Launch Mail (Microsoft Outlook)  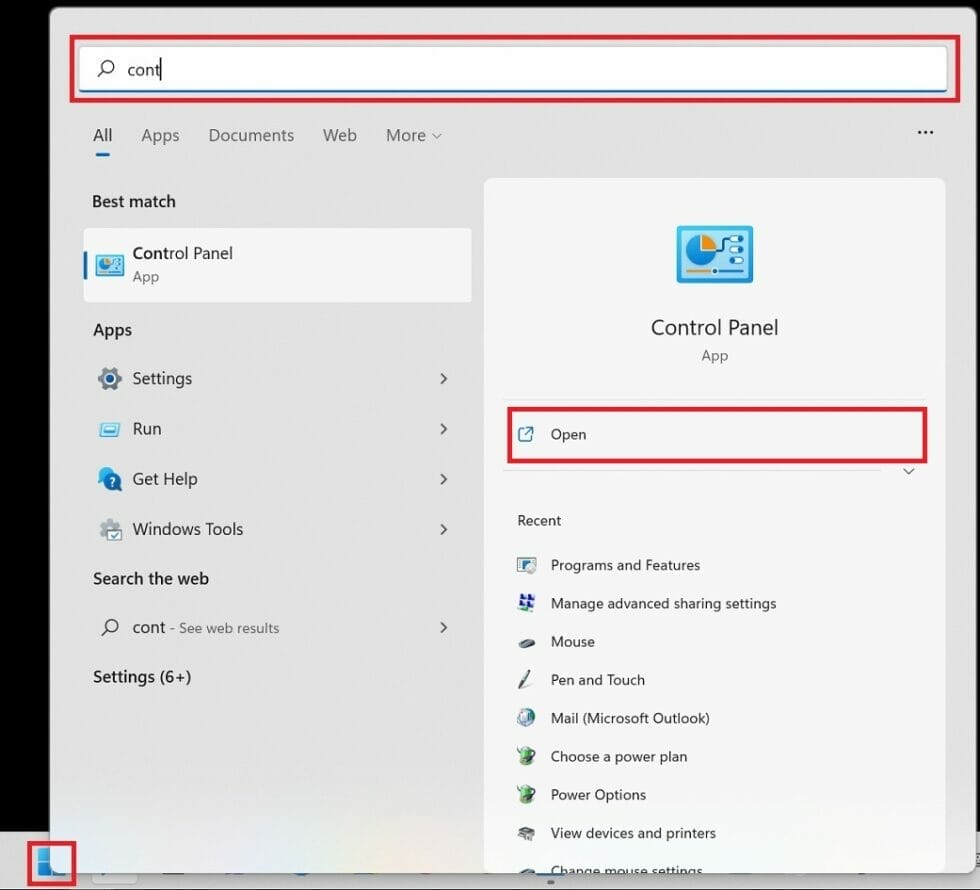tap(630, 718)
